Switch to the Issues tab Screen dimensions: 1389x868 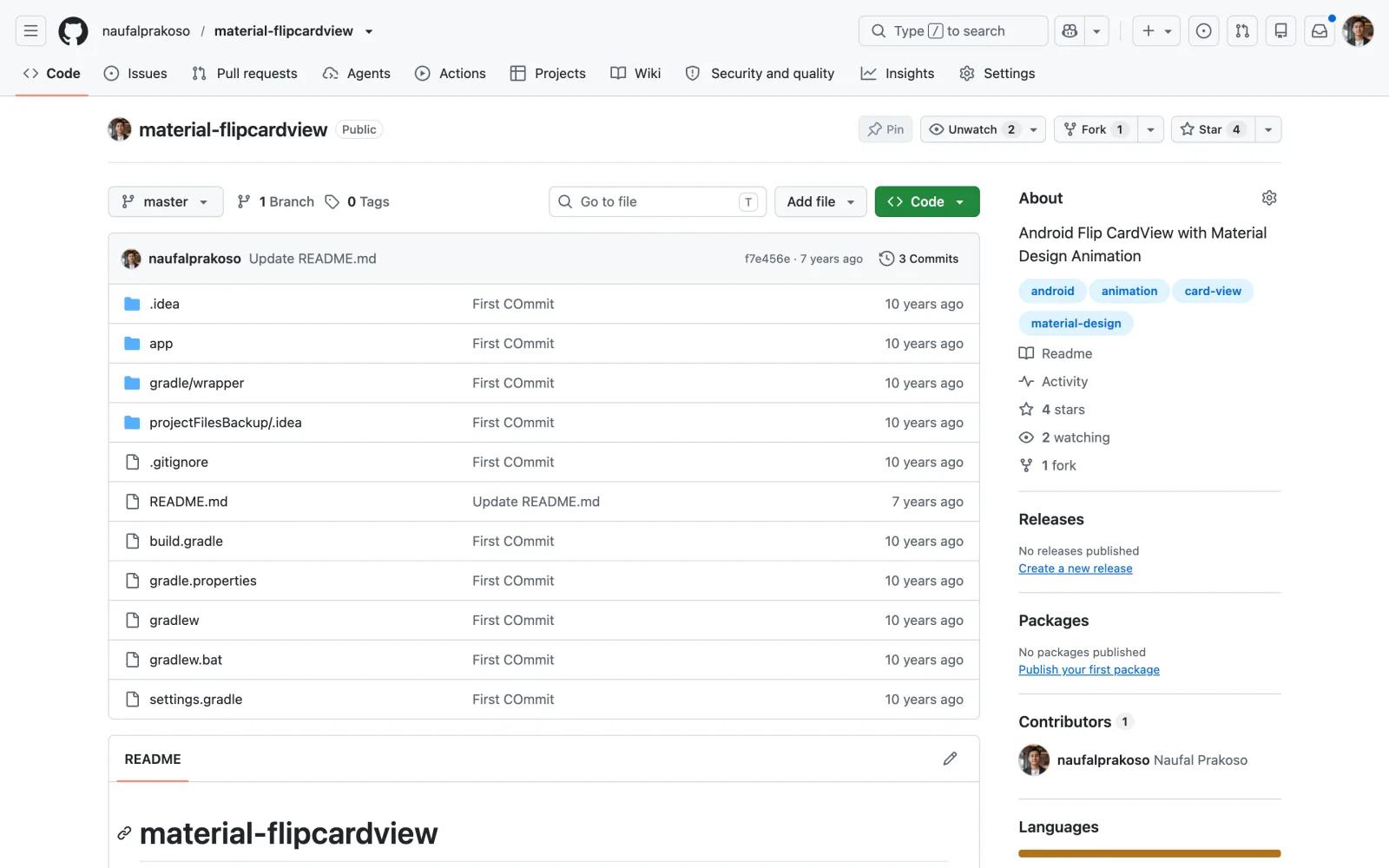[x=135, y=74]
